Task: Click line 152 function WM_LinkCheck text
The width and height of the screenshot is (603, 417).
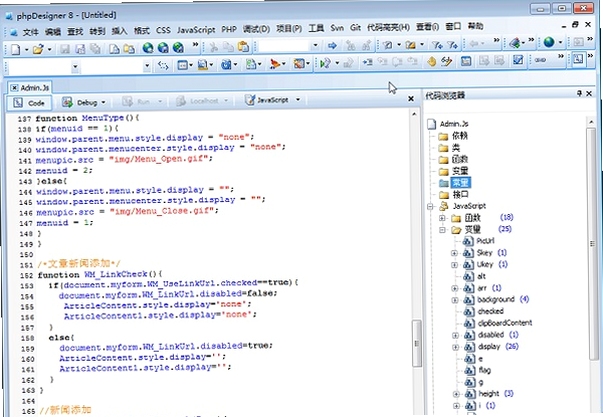Action: pyautogui.click(x=100, y=274)
